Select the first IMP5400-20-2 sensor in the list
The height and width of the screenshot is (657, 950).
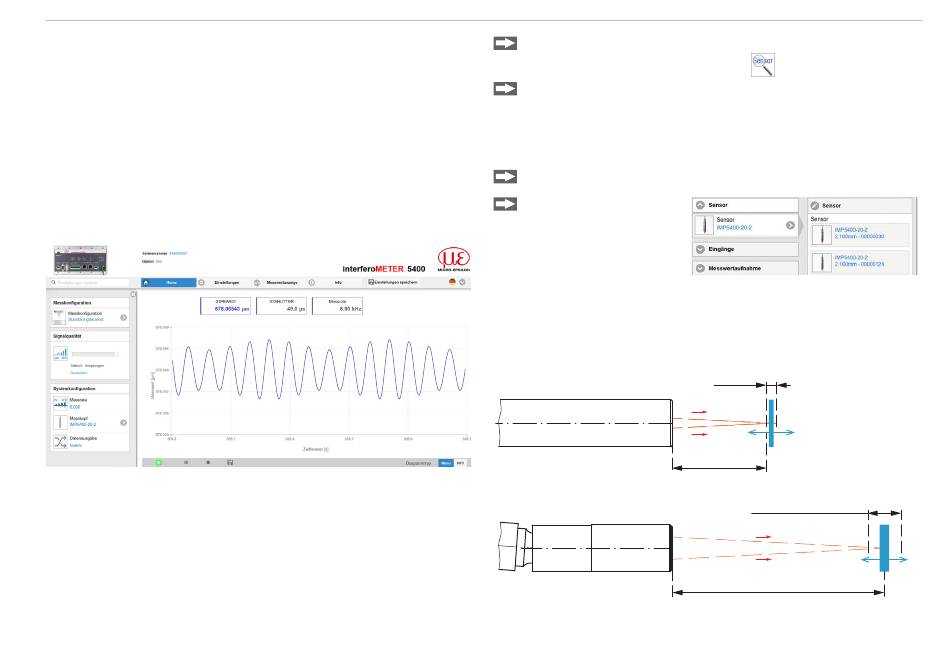click(860, 234)
